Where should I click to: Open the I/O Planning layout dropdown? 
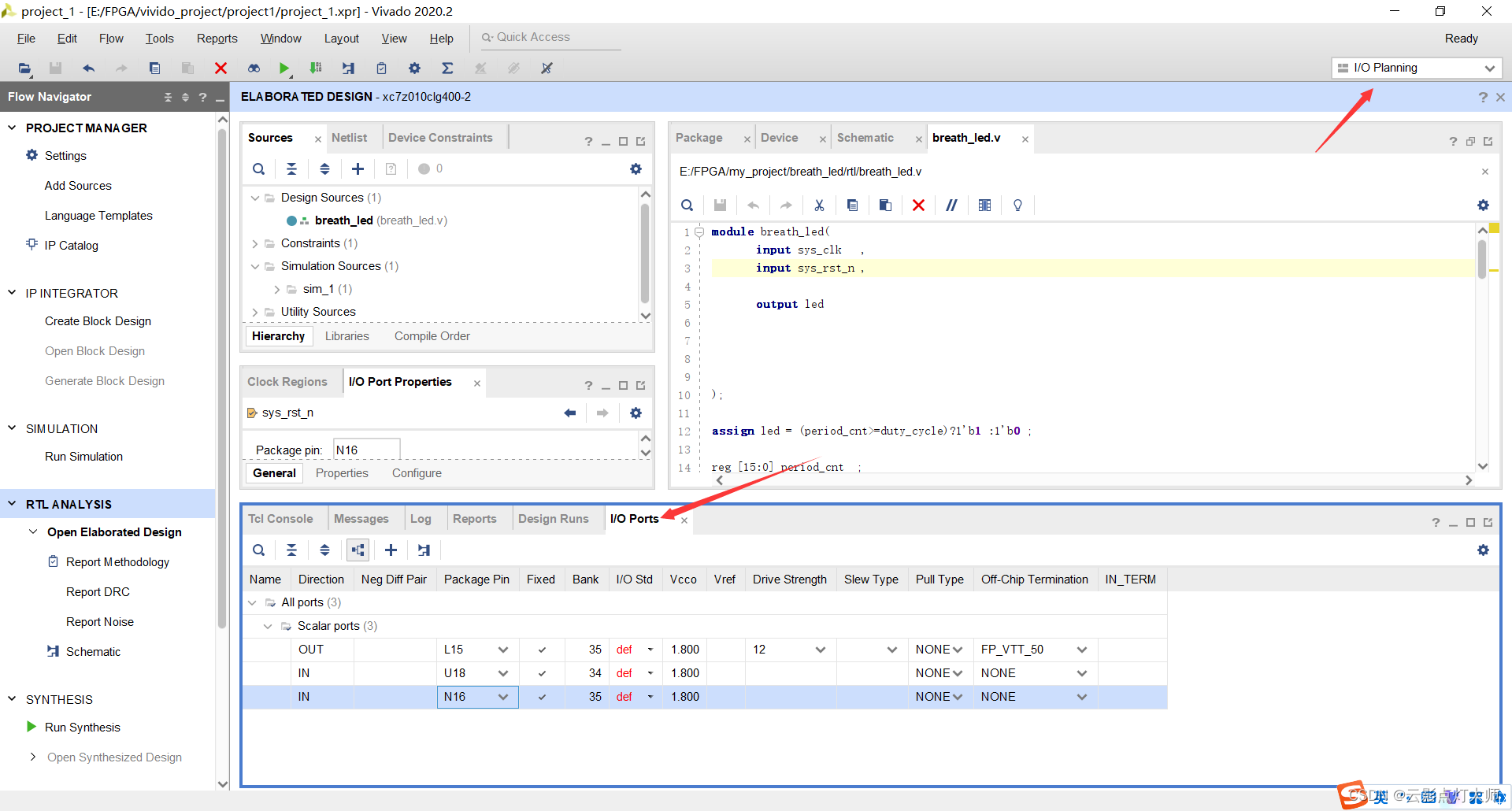pyautogui.click(x=1417, y=68)
